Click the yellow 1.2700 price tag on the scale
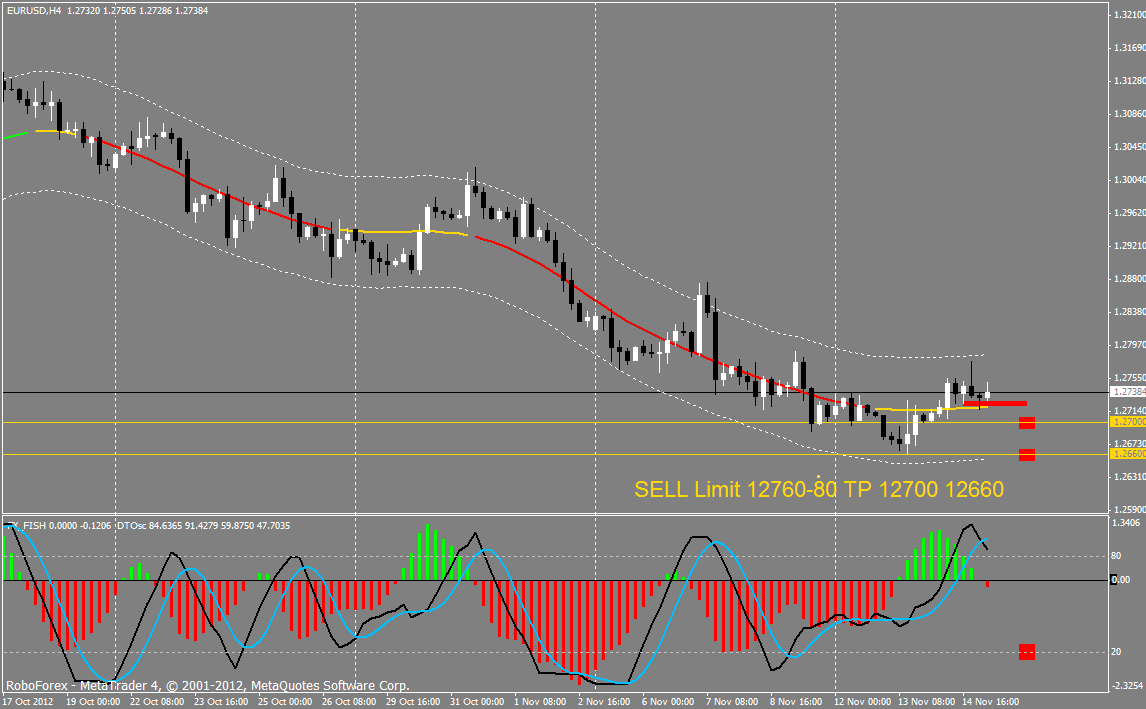The width and height of the screenshot is (1146, 709). click(x=1128, y=423)
